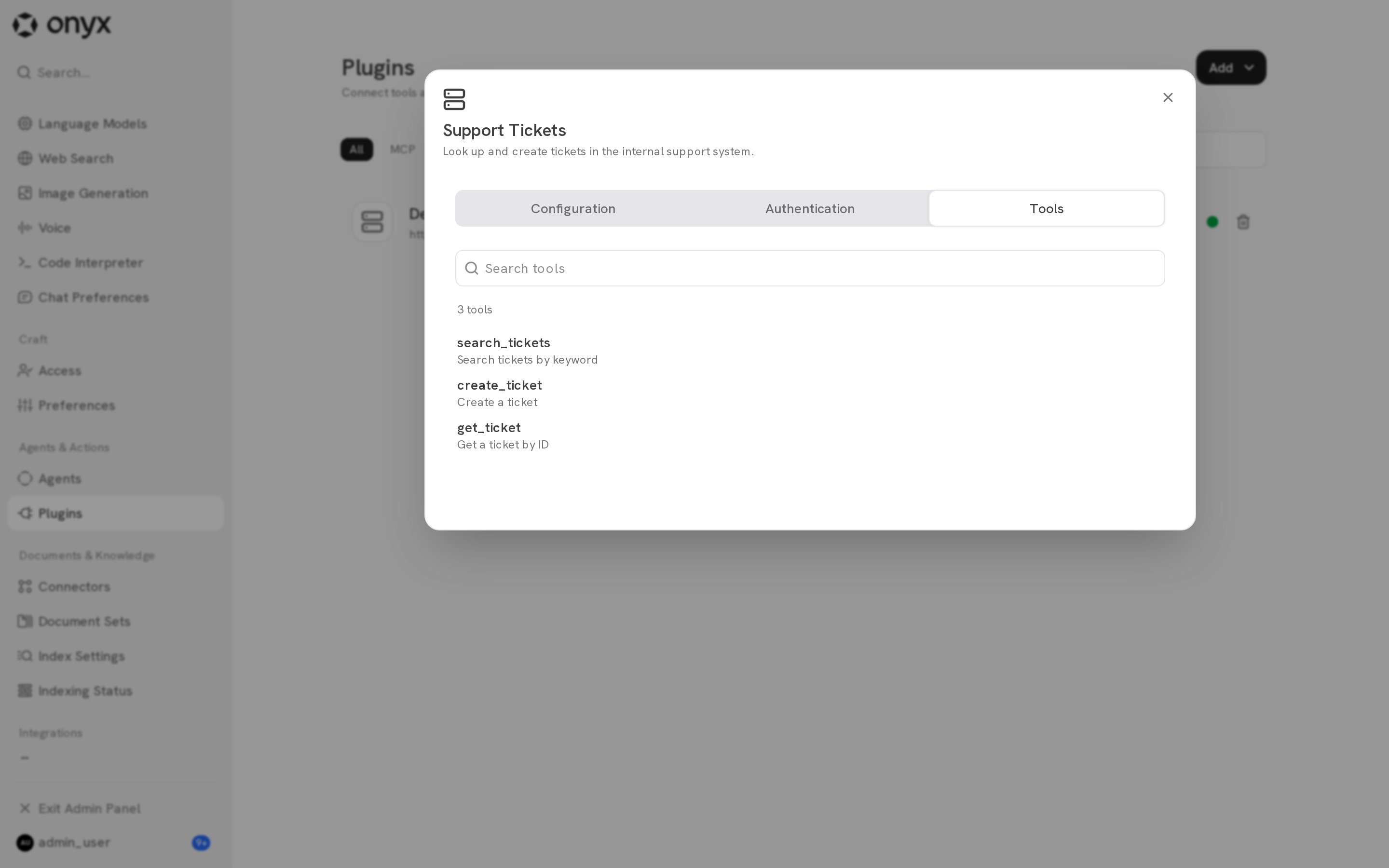Click the server icon above Support Tickets
Image resolution: width=1389 pixels, height=868 pixels.
tap(454, 99)
